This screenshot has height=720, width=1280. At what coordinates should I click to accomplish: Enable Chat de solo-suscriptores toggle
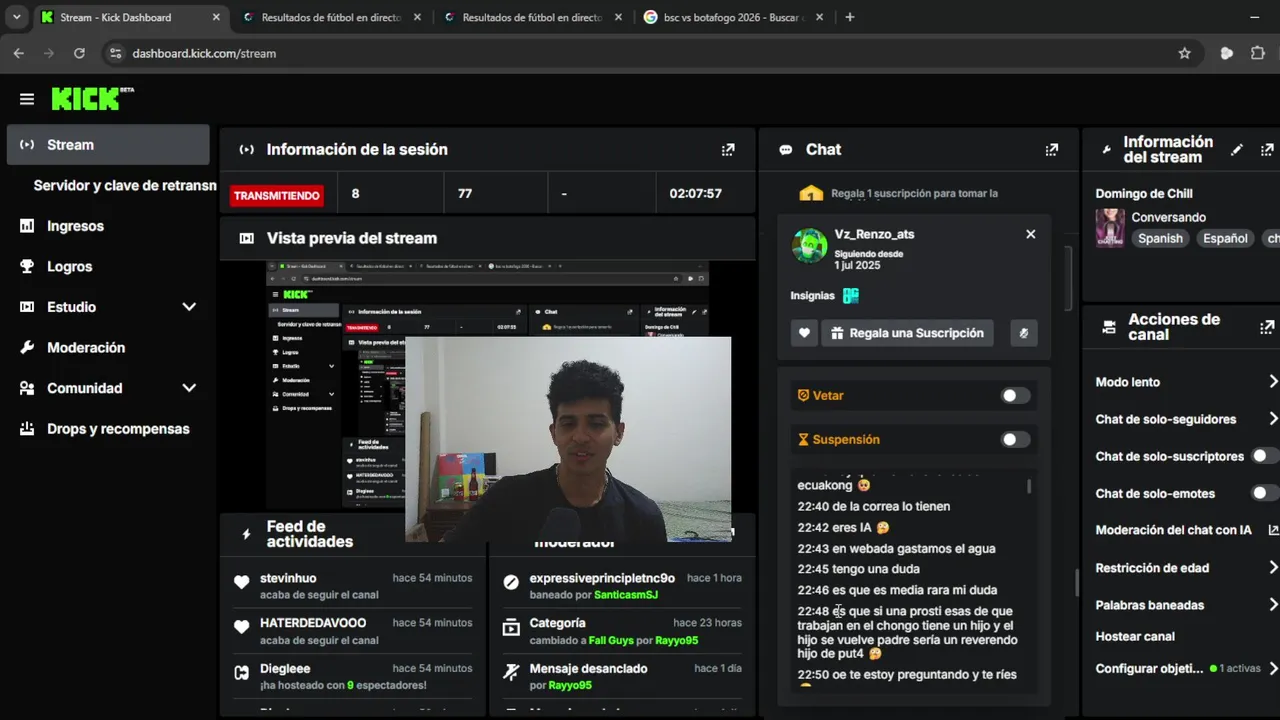point(1266,456)
